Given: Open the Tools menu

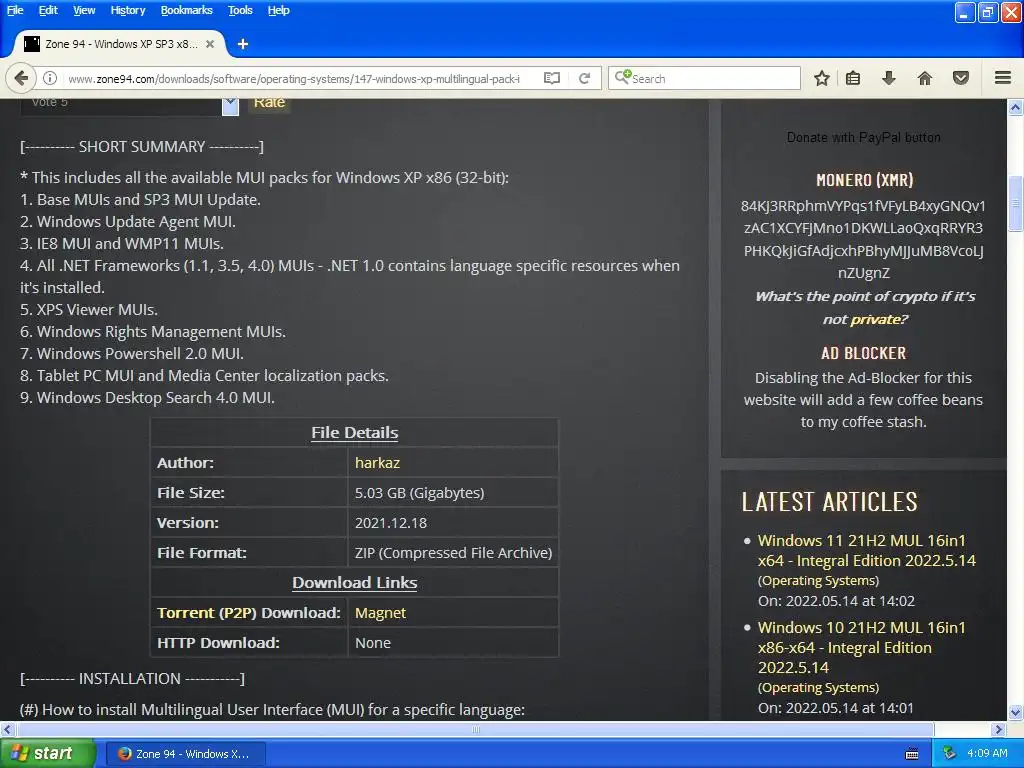Looking at the screenshot, I should (240, 10).
